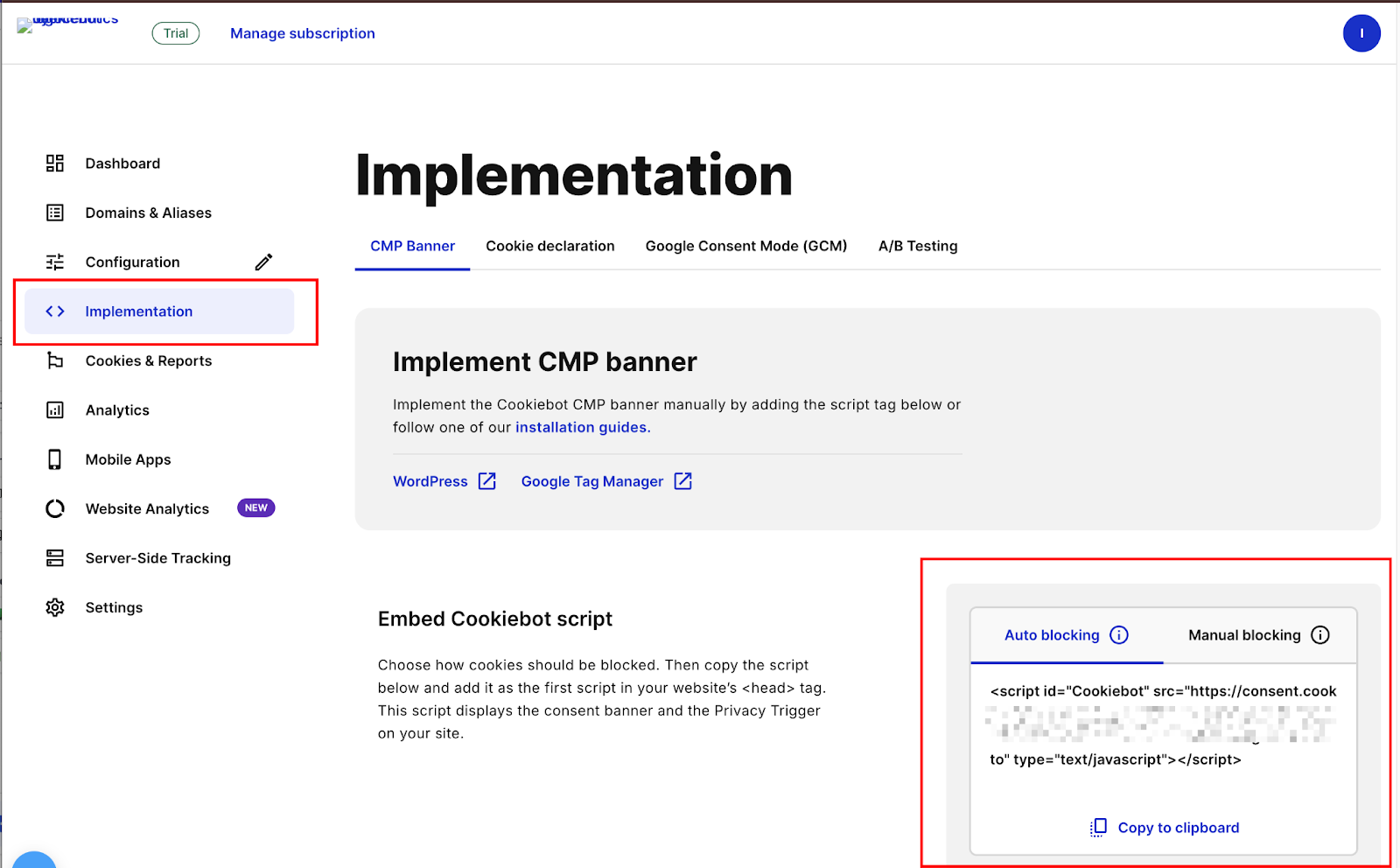This screenshot has width=1400, height=868.
Task: Go to Domains & Aliases
Action: point(149,213)
